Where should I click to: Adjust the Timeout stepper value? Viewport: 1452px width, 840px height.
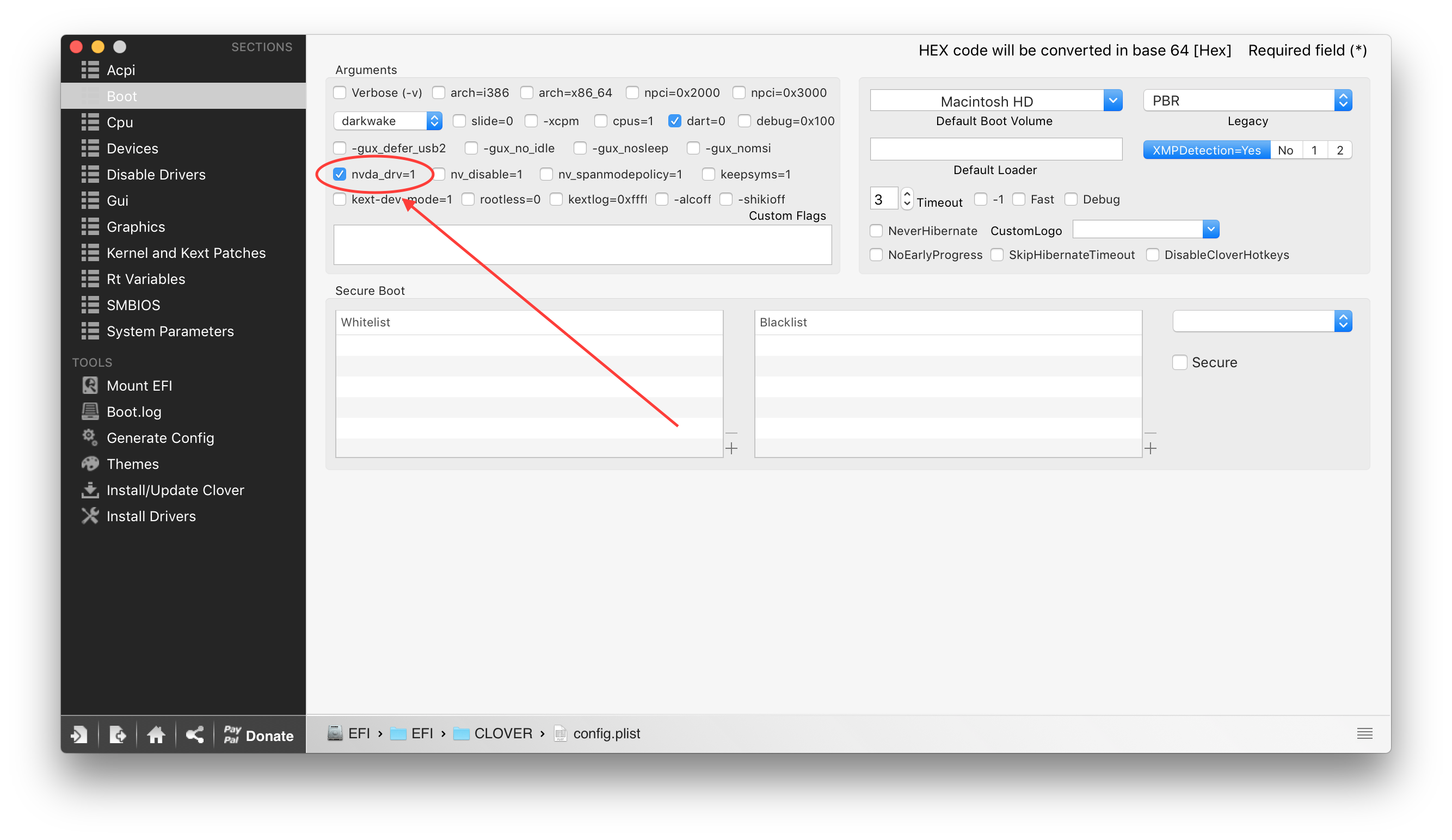click(905, 199)
